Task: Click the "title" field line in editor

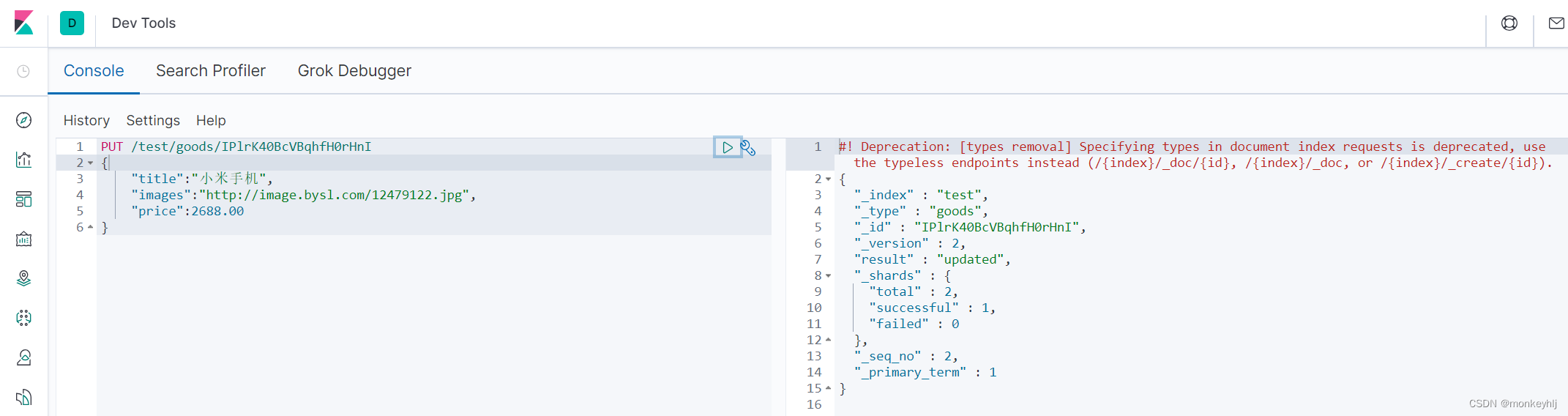Action: 202,179
